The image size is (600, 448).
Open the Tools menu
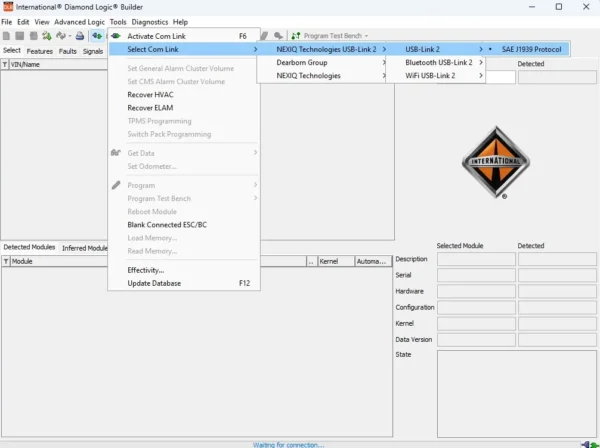pyautogui.click(x=118, y=22)
